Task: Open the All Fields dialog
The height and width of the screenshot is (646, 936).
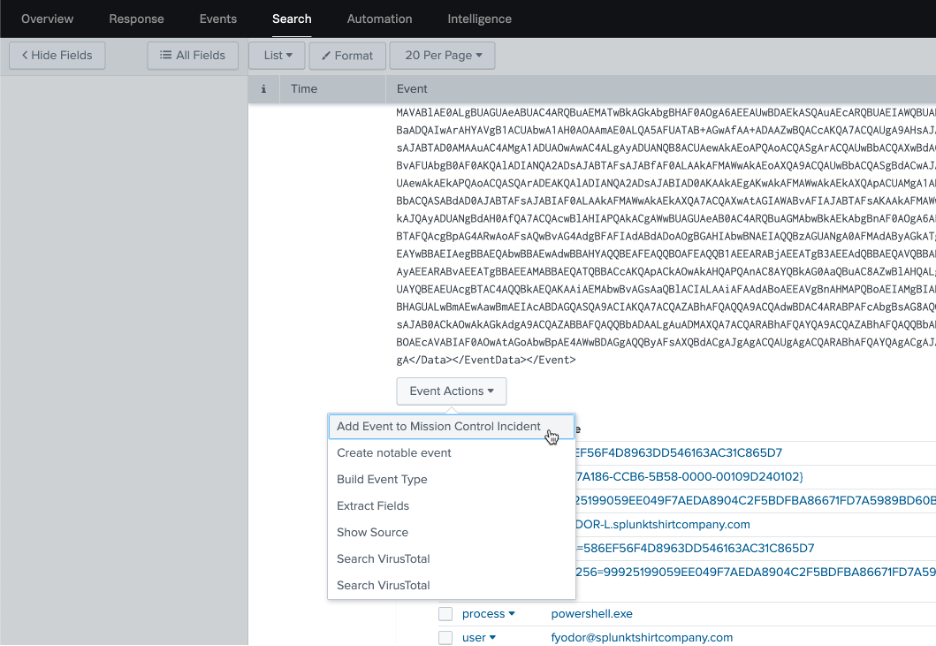Action: pos(193,56)
